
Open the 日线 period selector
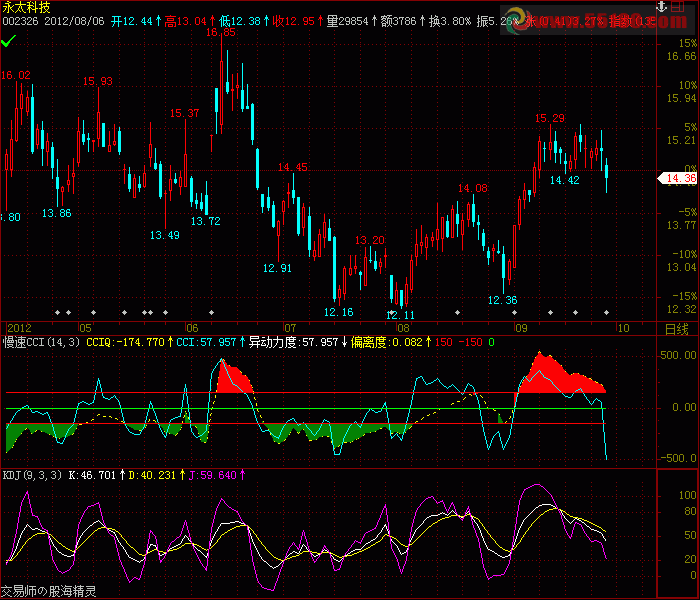point(676,329)
